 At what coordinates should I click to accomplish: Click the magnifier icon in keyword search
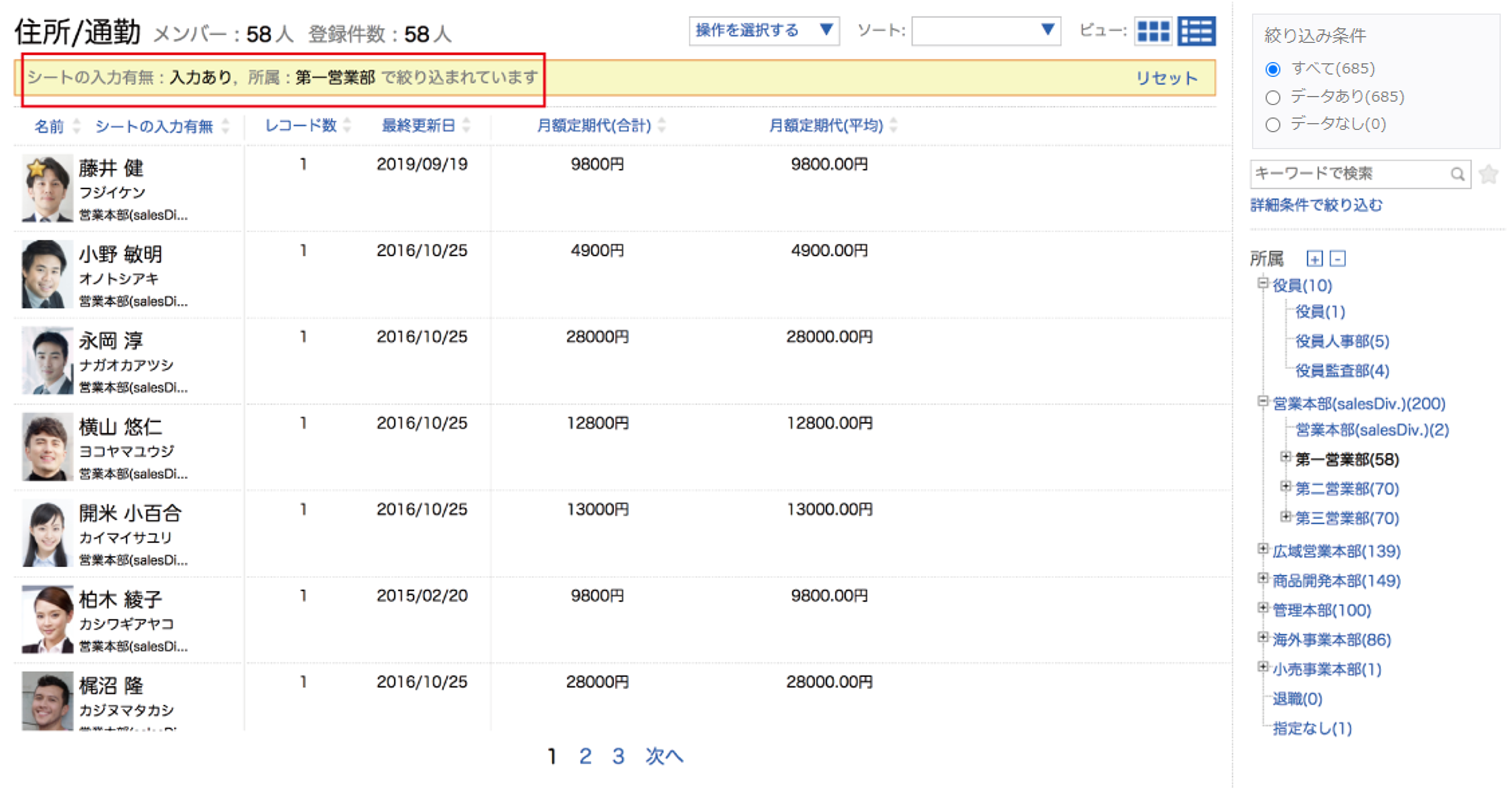tap(1457, 174)
